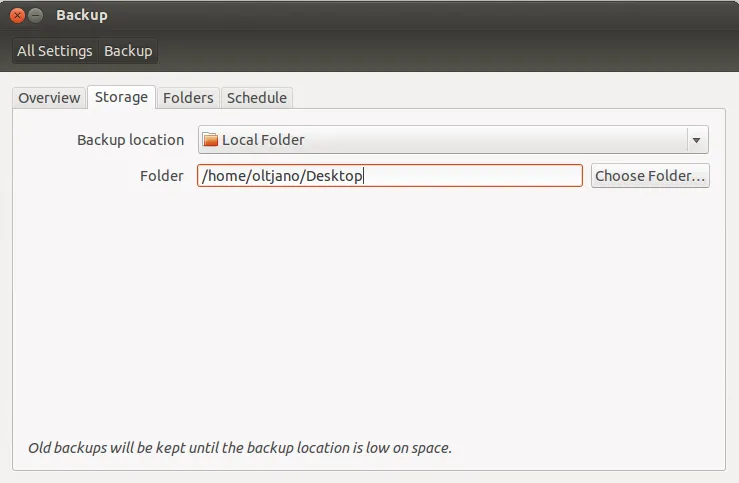
Task: Click the orange folder icon beside Local Folder
Action: tap(210, 140)
